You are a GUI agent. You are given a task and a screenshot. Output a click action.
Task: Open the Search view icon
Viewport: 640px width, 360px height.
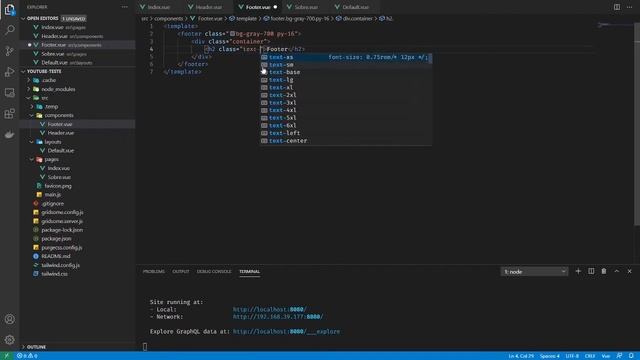(x=9, y=30)
